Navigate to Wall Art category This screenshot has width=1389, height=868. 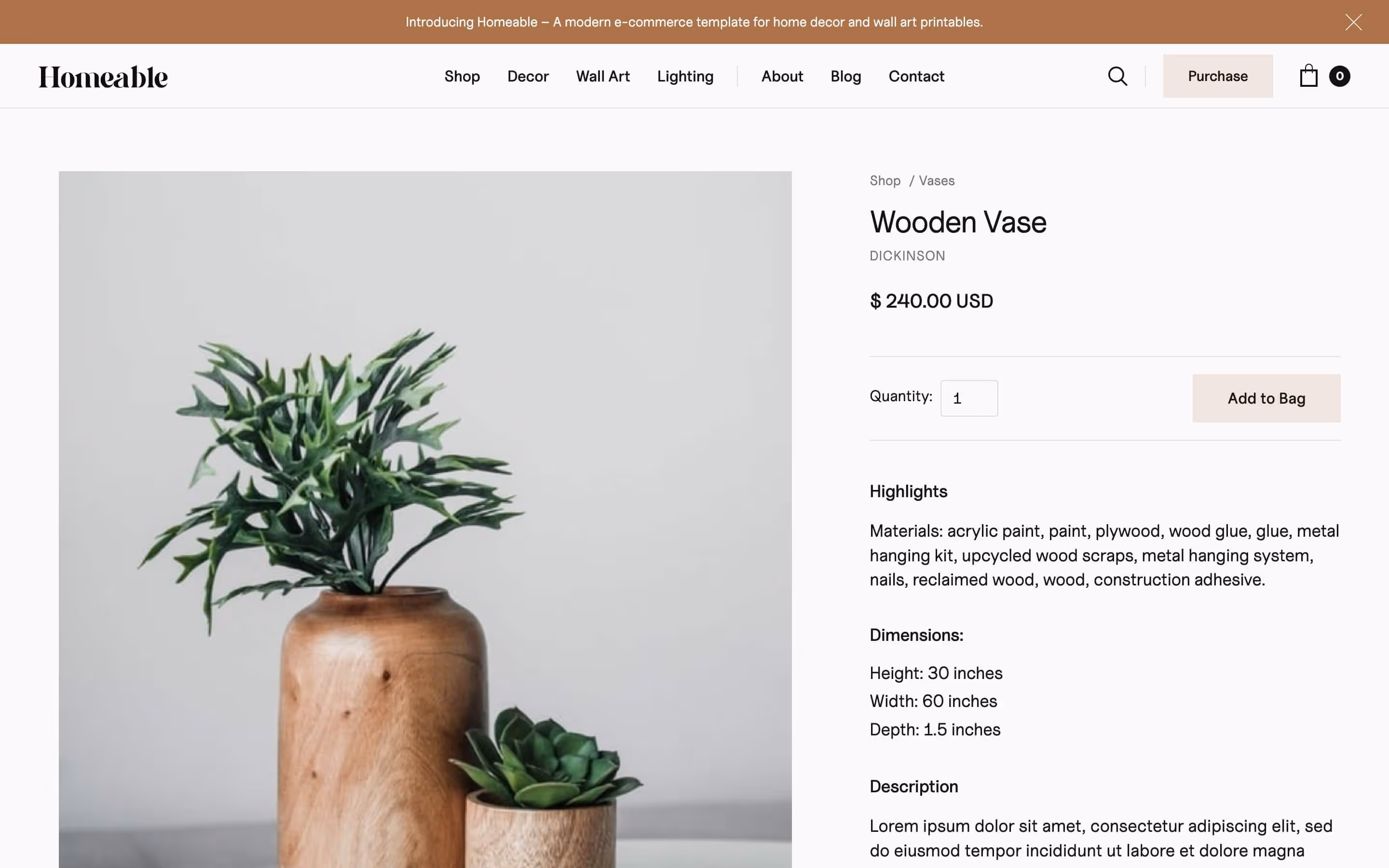tap(603, 76)
